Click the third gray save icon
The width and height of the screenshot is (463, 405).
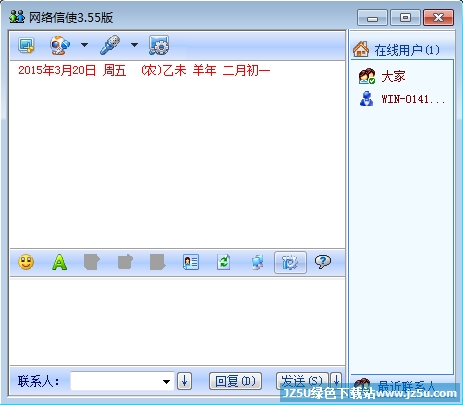(x=157, y=262)
